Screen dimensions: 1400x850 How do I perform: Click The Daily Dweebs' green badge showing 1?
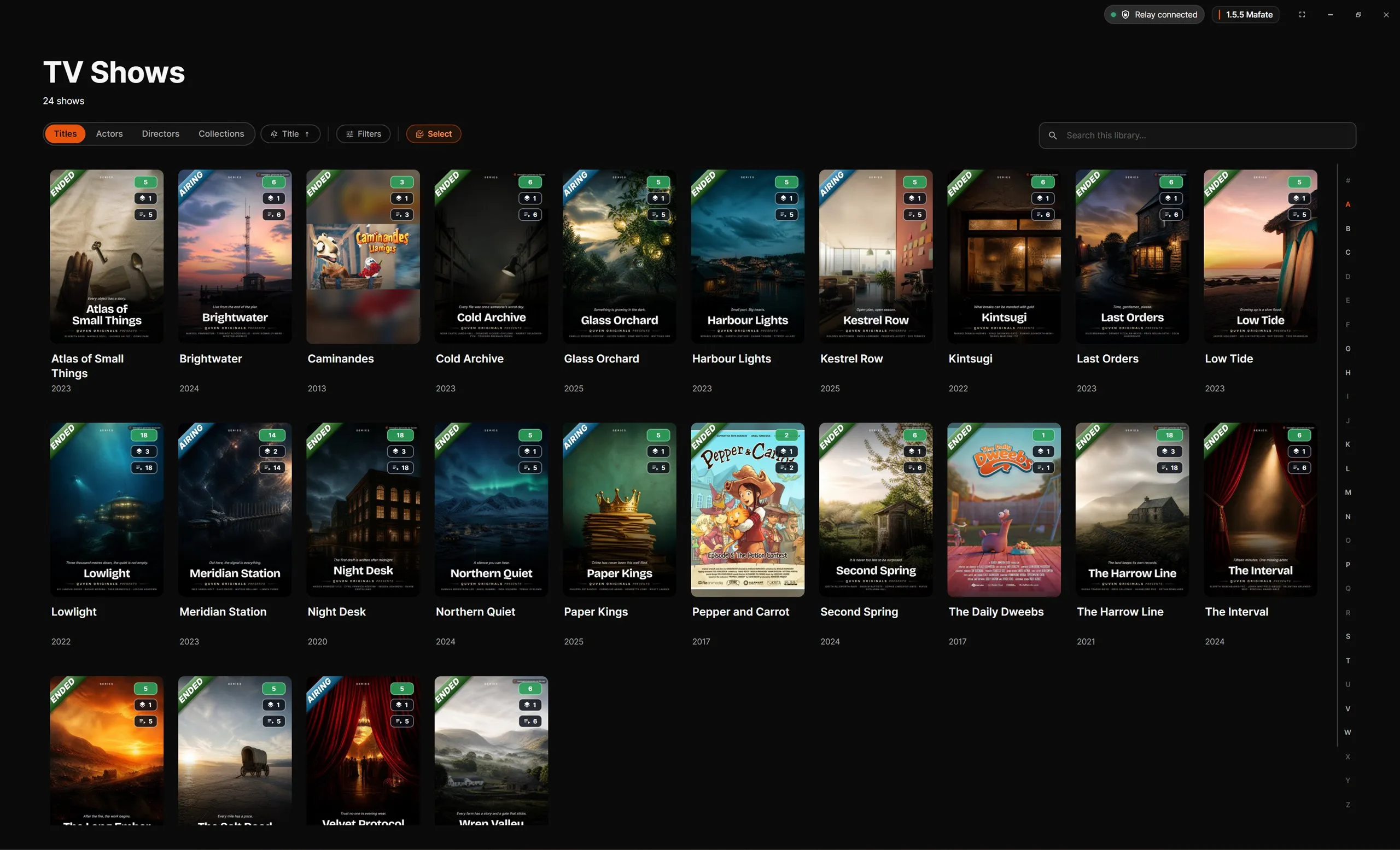pos(1043,436)
